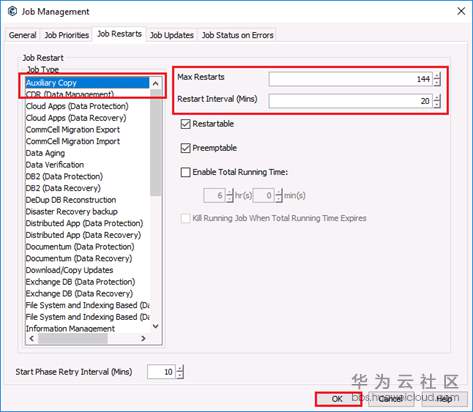The height and width of the screenshot is (412, 473).
Task: Open the Job Updates tab
Action: pyautogui.click(x=172, y=35)
